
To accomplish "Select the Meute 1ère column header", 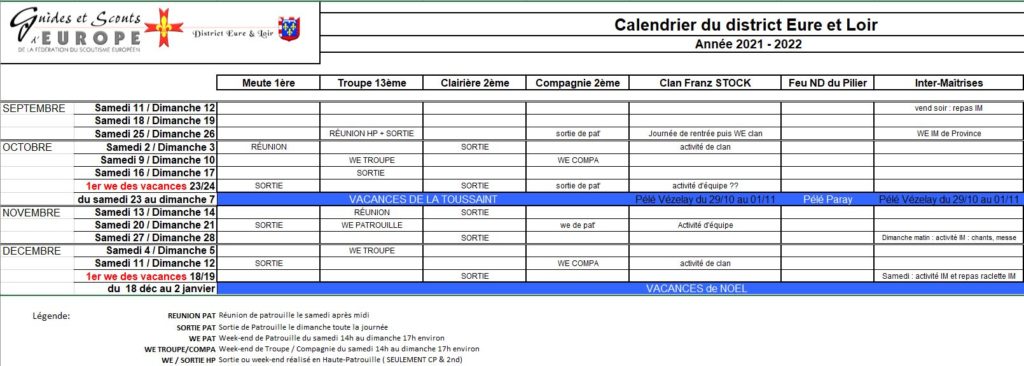I will click(268, 83).
